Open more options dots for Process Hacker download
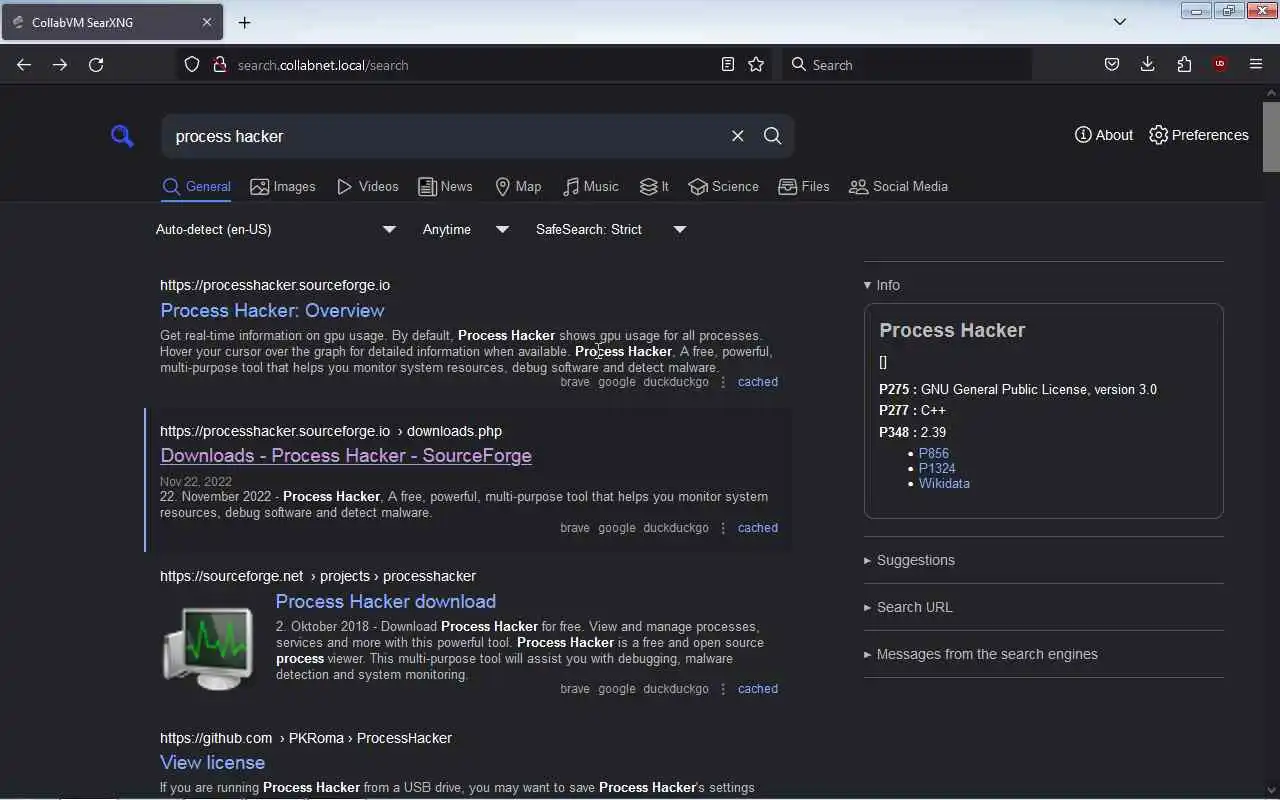This screenshot has height=800, width=1280. tap(723, 689)
